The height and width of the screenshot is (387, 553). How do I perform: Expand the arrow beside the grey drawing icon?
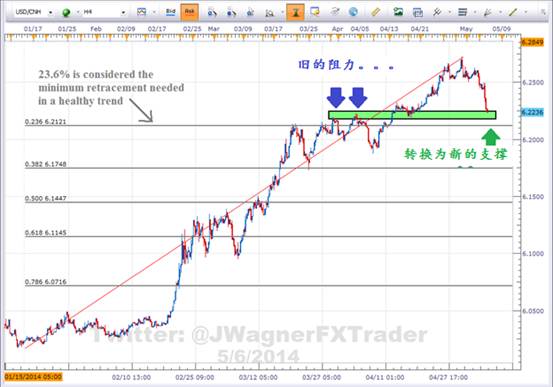pos(500,12)
